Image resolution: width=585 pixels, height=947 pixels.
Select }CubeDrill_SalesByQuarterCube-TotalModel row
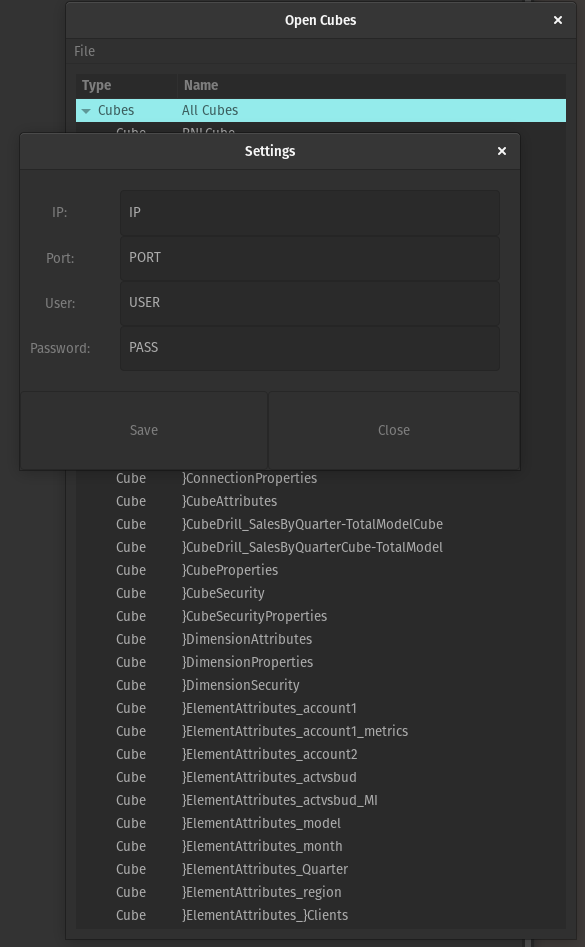pos(321,547)
